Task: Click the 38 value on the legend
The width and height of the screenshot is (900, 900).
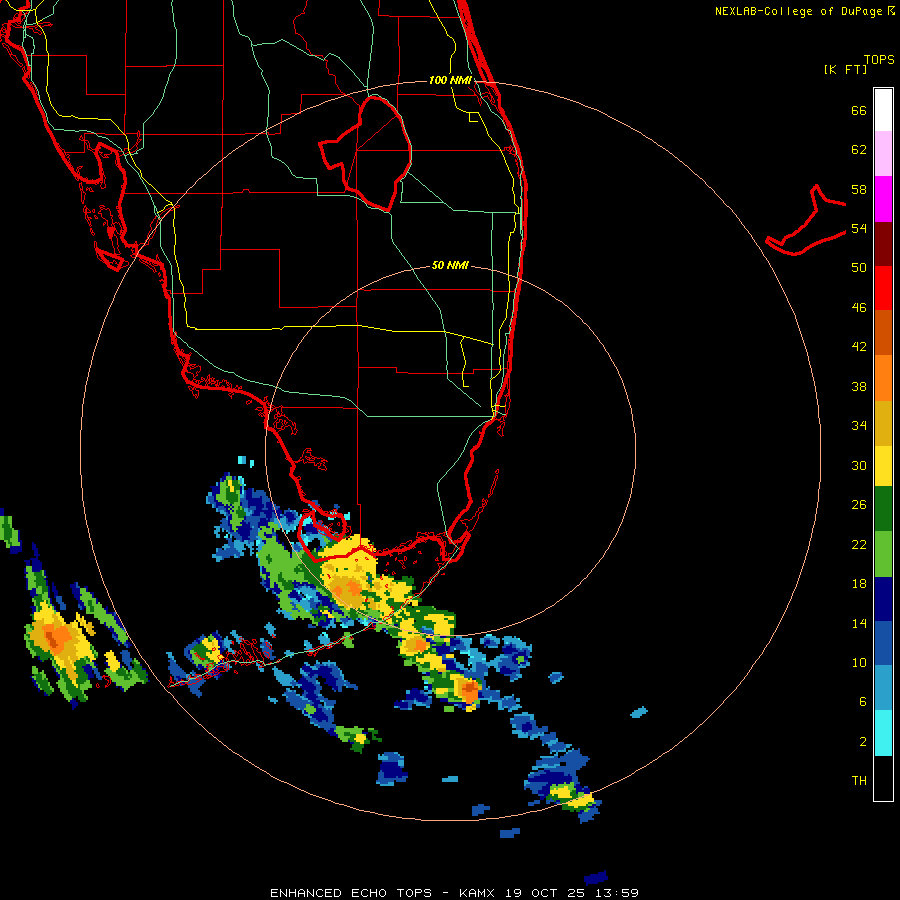Action: [859, 386]
